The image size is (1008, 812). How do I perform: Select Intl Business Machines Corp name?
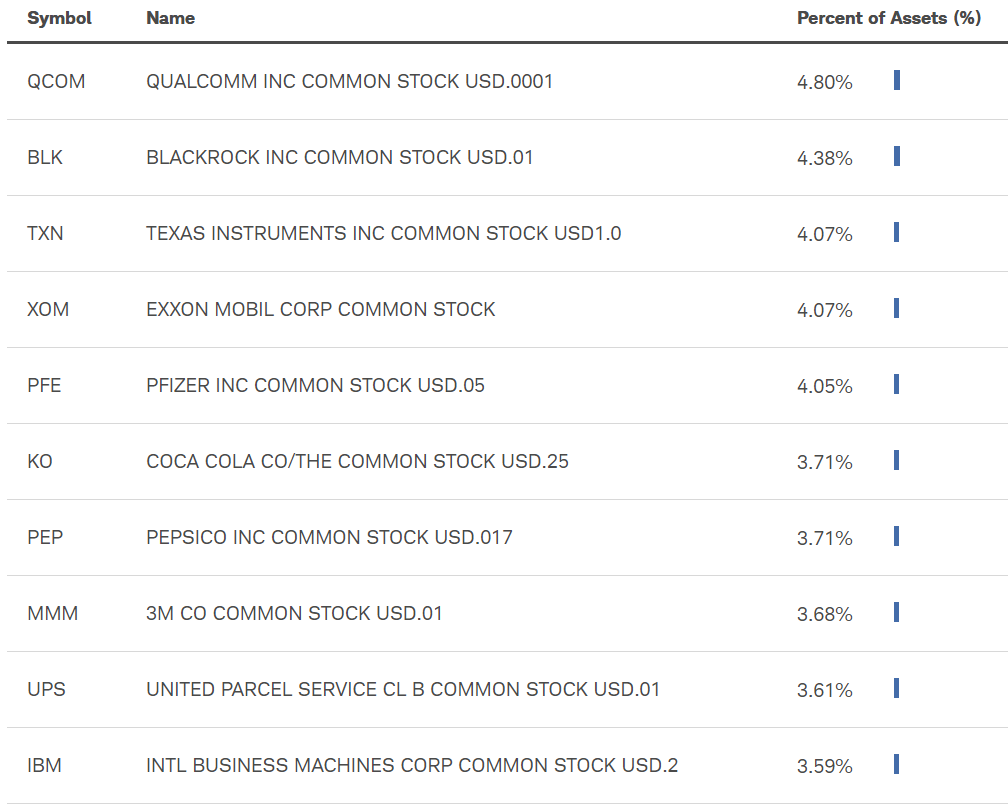[412, 765]
